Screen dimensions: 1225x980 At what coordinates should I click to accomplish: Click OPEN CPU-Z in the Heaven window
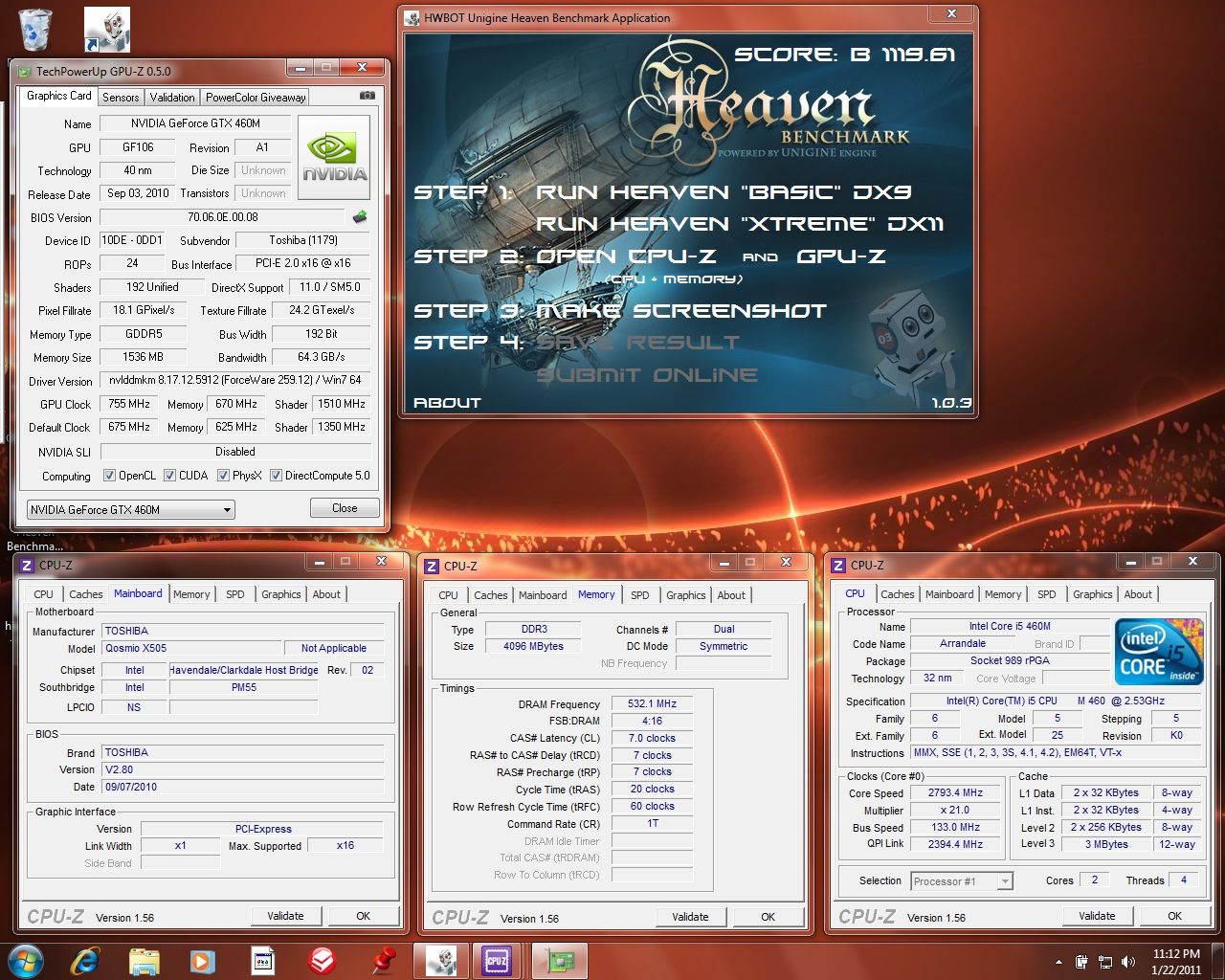click(626, 256)
